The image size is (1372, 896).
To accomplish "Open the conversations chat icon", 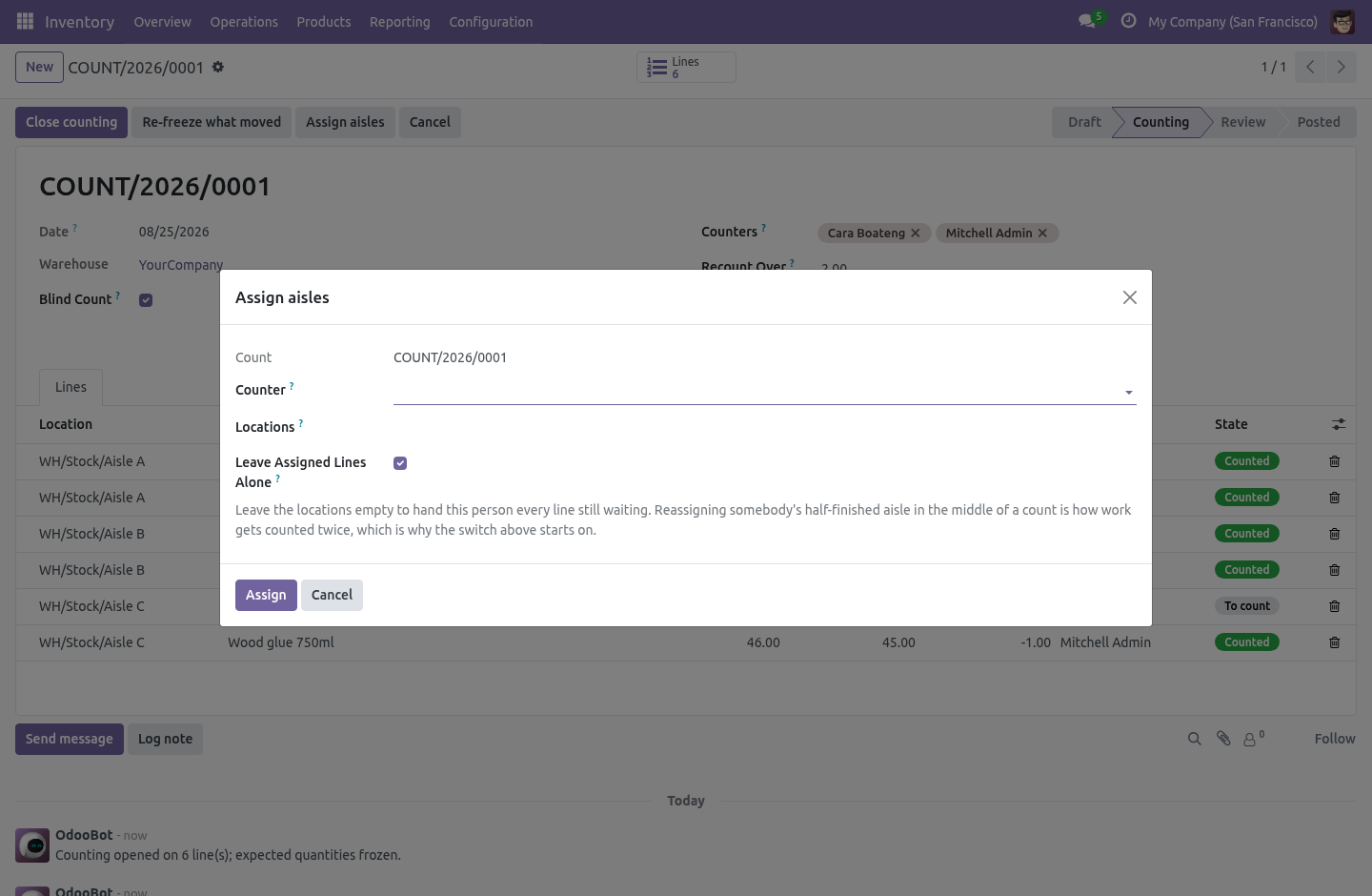I will pyautogui.click(x=1087, y=21).
